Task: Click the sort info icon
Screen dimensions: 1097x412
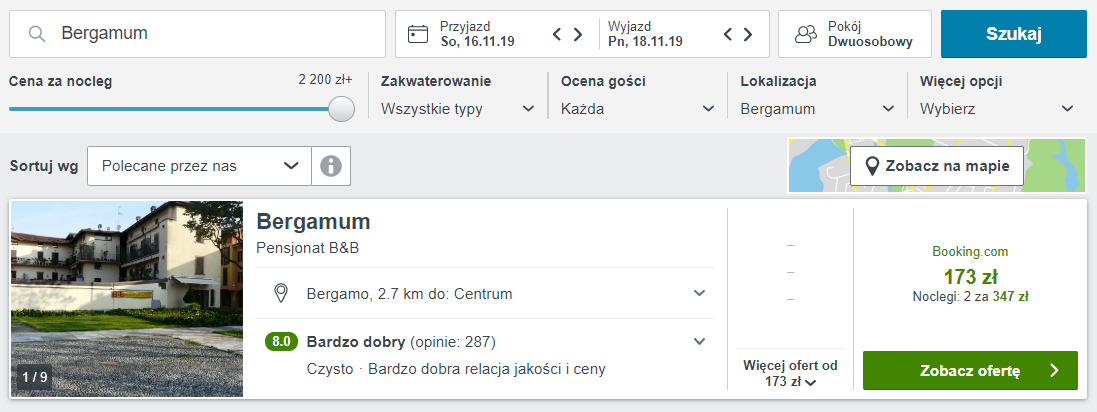Action: coord(331,166)
